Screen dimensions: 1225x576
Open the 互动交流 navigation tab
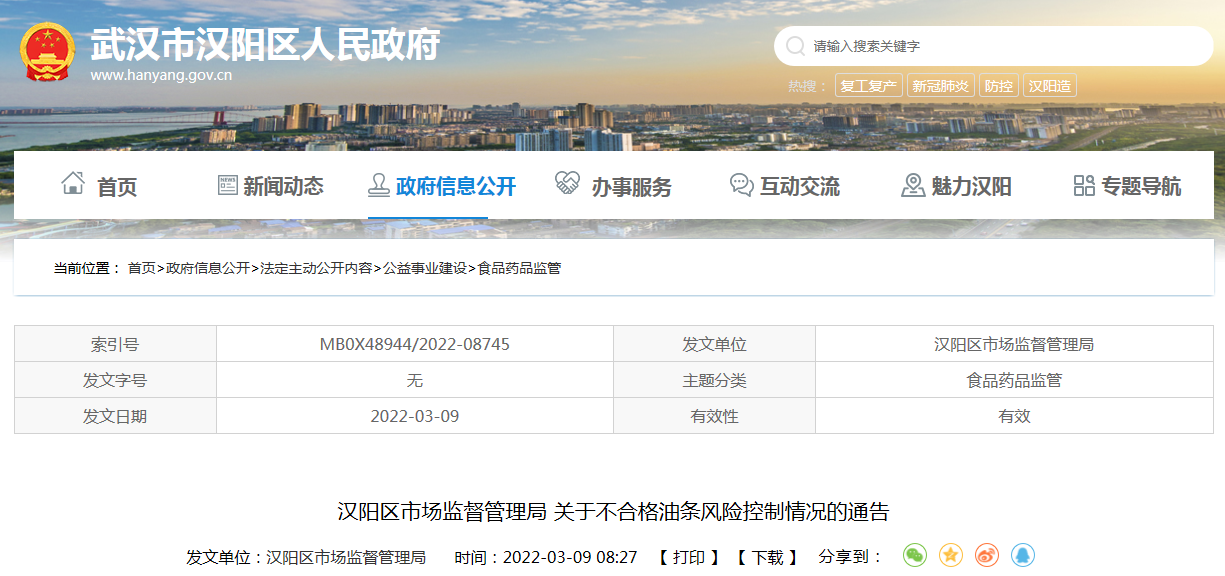tap(800, 186)
